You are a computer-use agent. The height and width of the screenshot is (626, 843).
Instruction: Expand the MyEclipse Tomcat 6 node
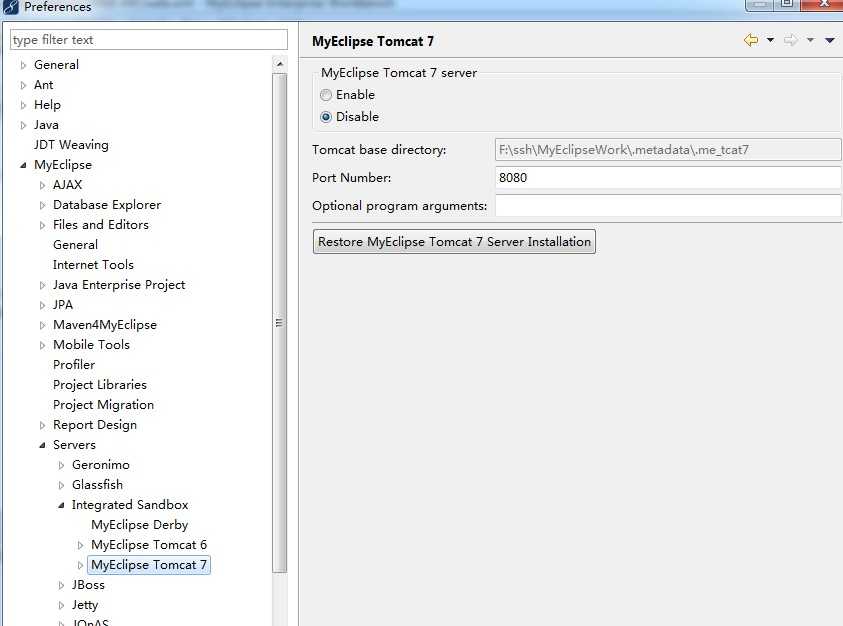(81, 545)
